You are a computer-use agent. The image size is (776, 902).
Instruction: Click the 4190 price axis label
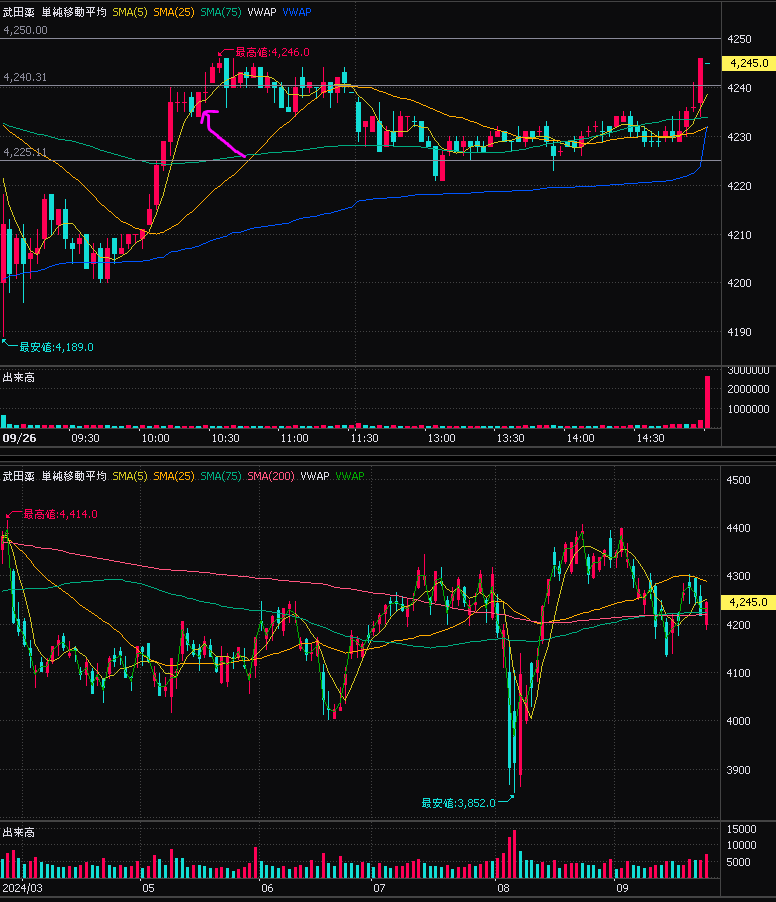739,332
